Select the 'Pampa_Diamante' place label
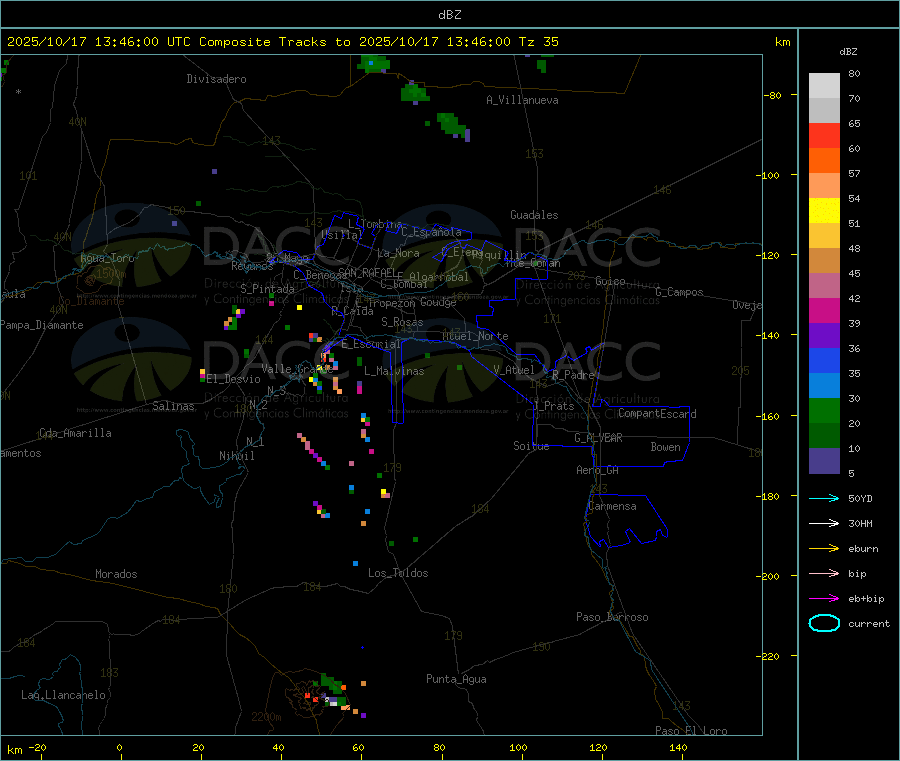This screenshot has height=761, width=900. pyautogui.click(x=42, y=325)
